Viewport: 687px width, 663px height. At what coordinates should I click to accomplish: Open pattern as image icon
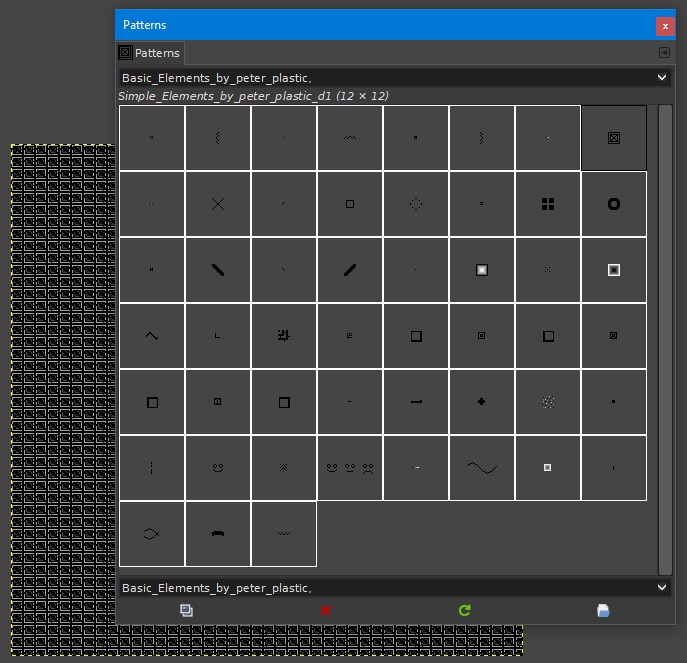point(603,610)
